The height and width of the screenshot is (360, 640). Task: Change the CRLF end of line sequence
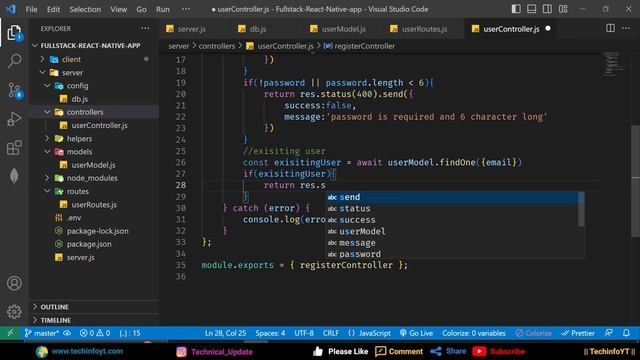(x=331, y=333)
